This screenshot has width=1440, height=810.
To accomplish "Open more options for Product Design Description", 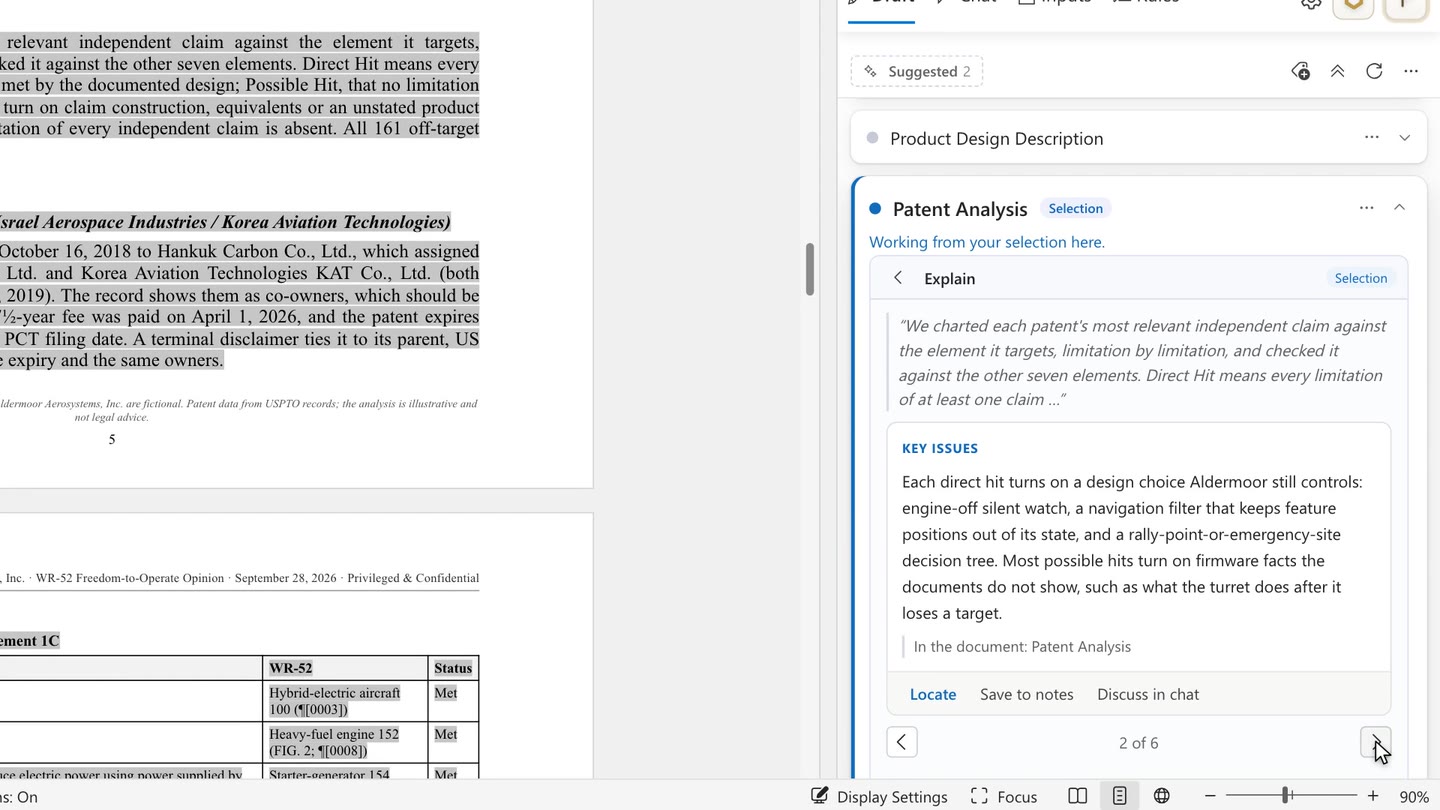I will pyautogui.click(x=1372, y=138).
